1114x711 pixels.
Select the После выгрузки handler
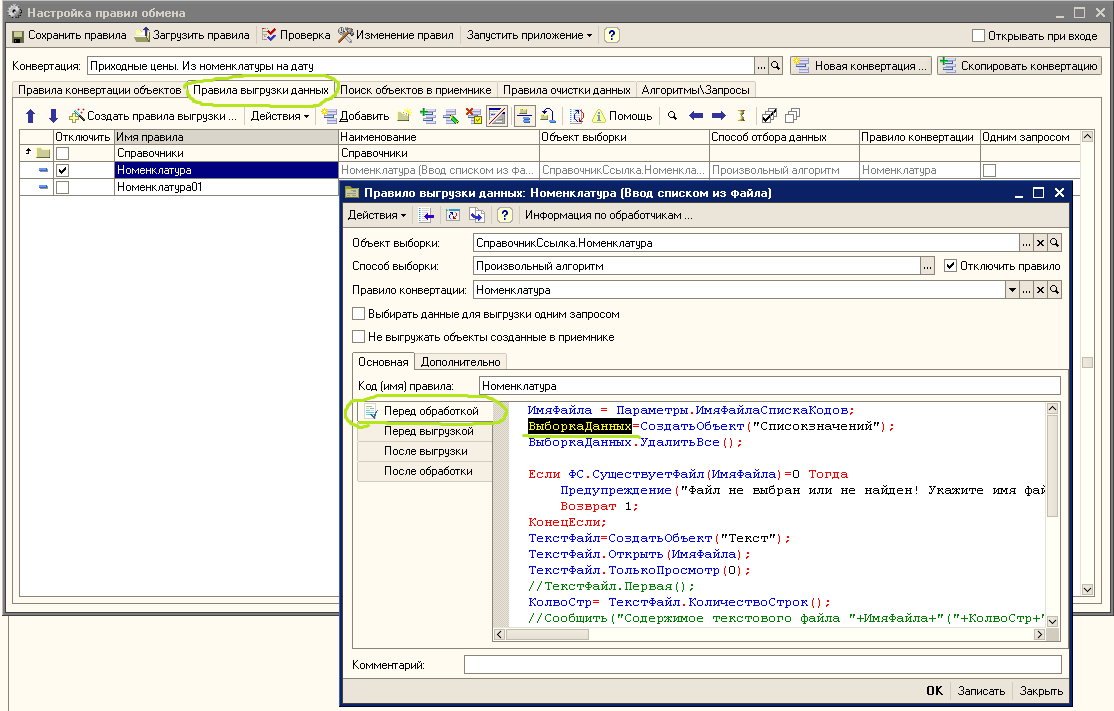(425, 451)
